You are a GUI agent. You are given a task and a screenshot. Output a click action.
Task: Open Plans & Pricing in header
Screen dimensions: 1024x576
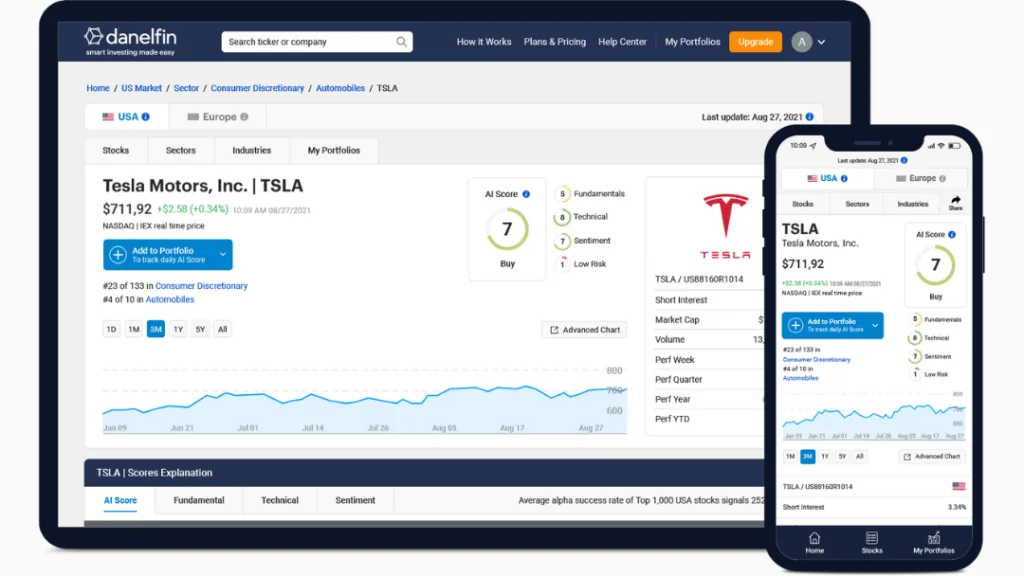pos(554,42)
